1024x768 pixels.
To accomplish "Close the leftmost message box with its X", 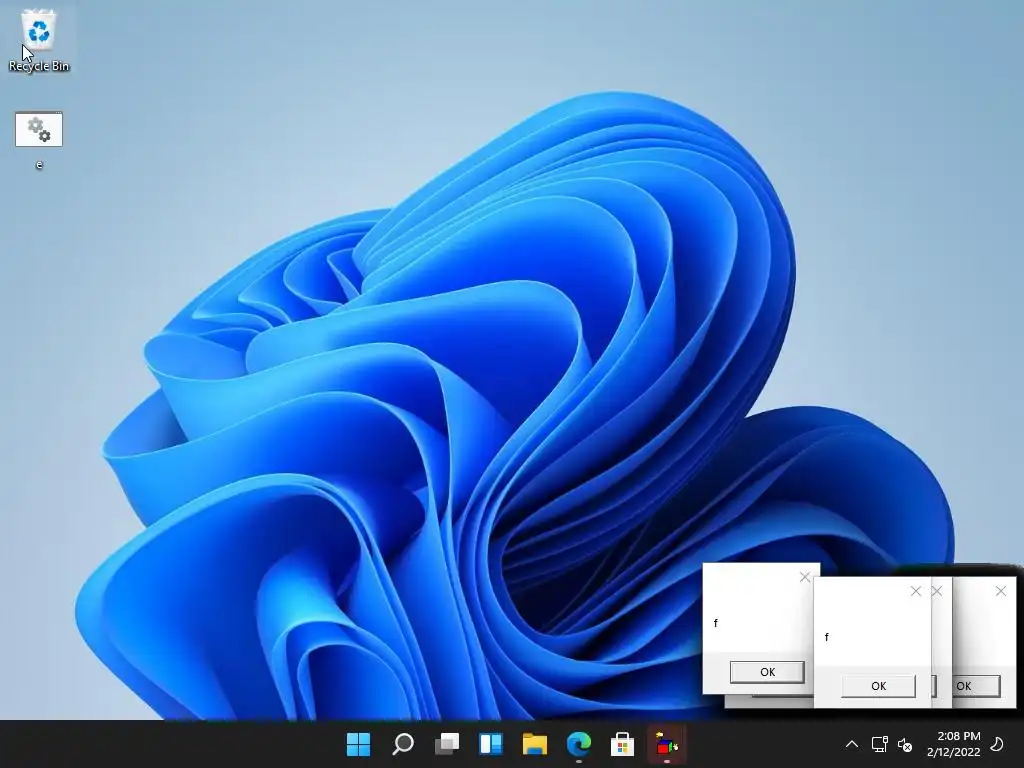I will pyautogui.click(x=805, y=577).
